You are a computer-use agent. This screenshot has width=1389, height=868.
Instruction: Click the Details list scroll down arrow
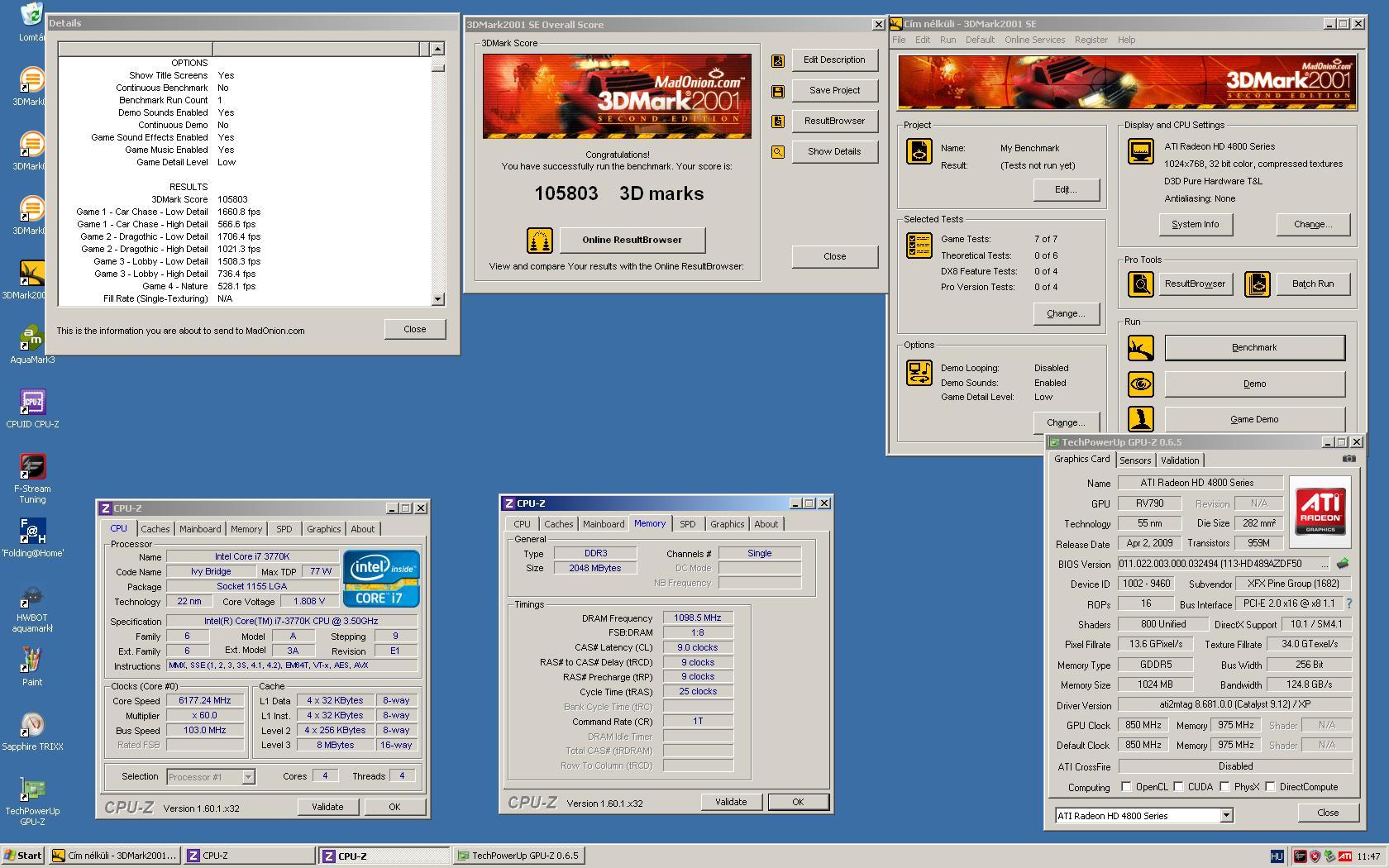coord(437,299)
